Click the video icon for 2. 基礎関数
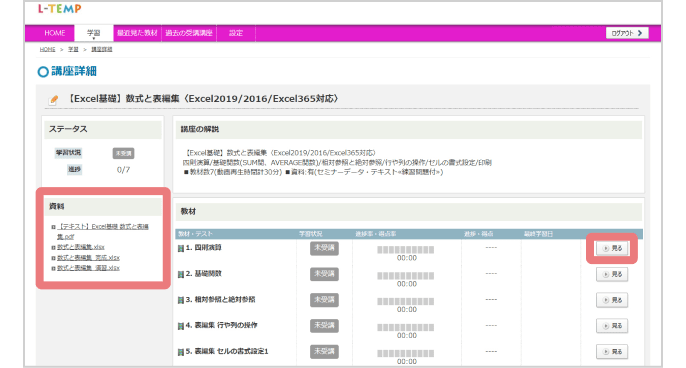This screenshot has height=368, width=686. (x=180, y=274)
